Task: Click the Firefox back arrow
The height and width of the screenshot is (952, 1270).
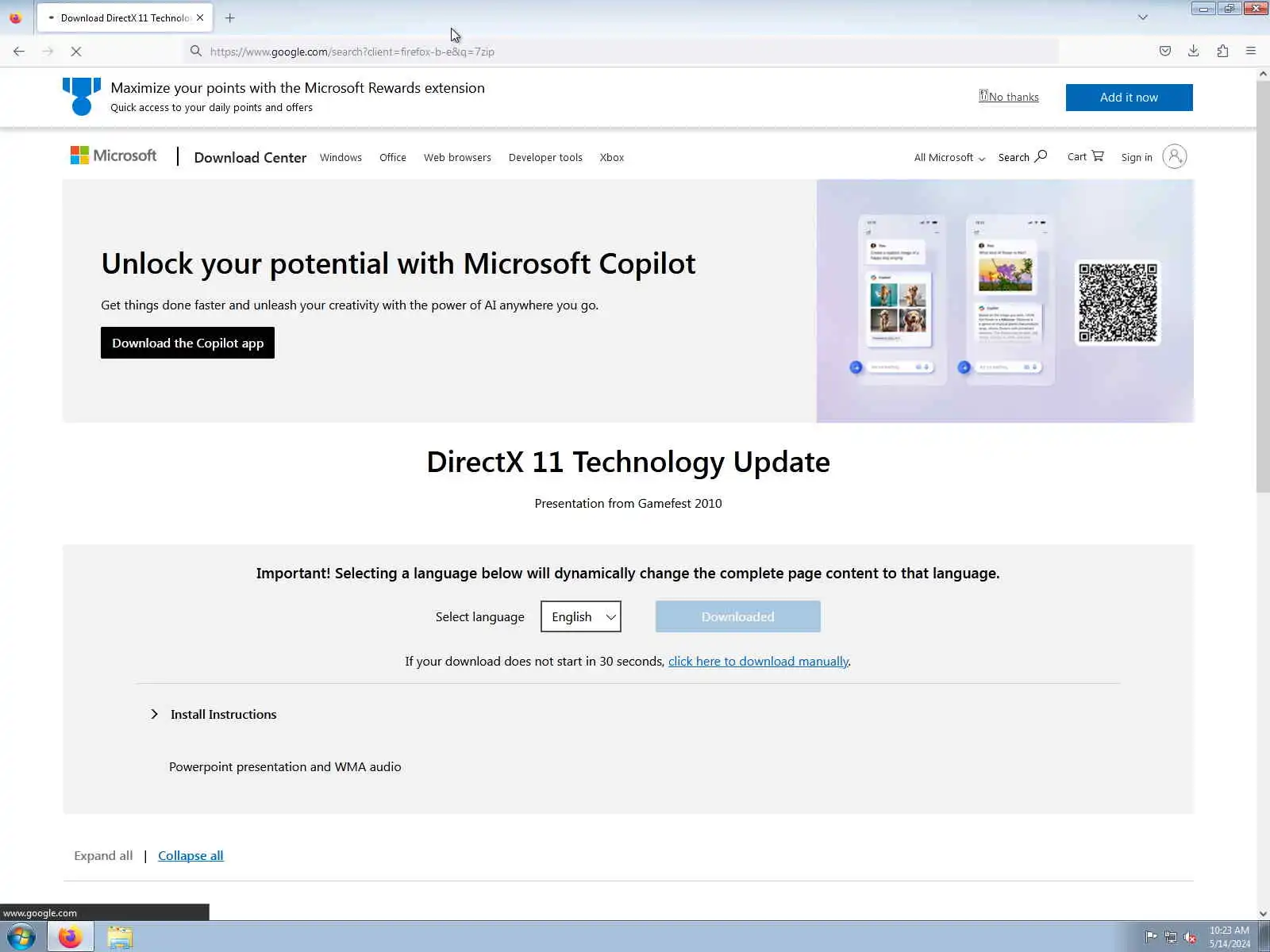Action: [19, 51]
